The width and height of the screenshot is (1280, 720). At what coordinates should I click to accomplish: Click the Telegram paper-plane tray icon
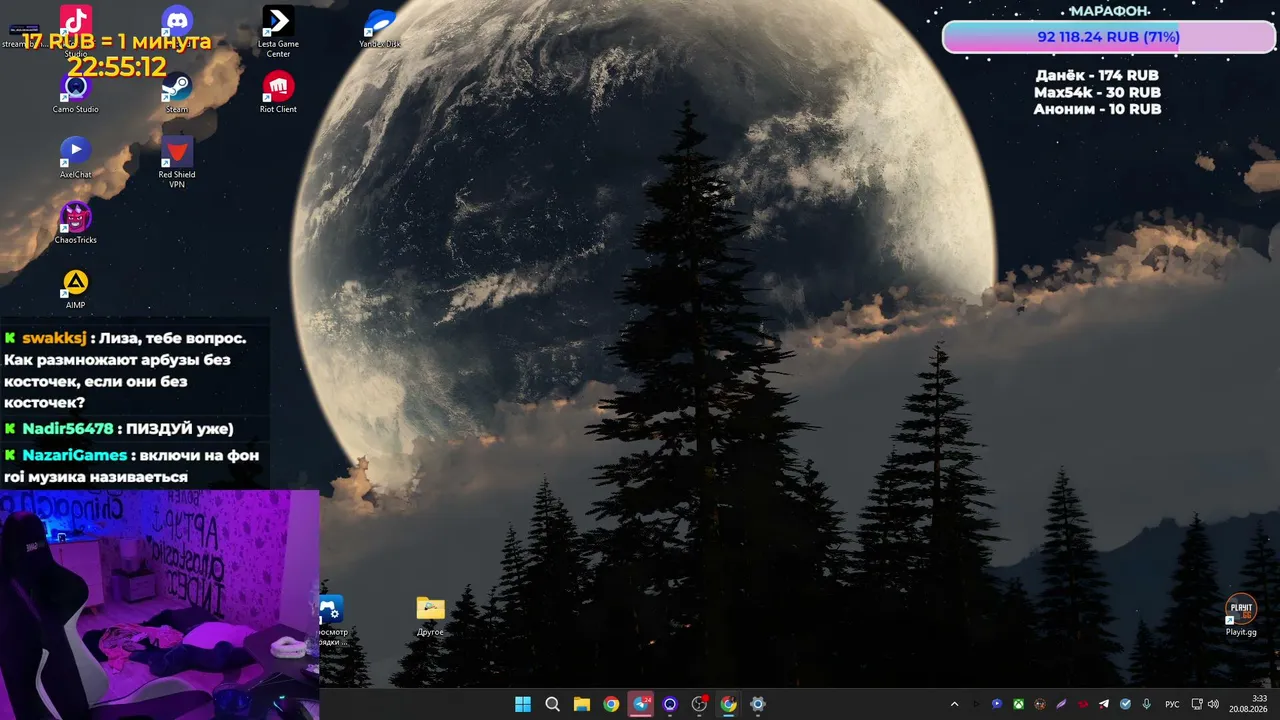coord(1104,704)
